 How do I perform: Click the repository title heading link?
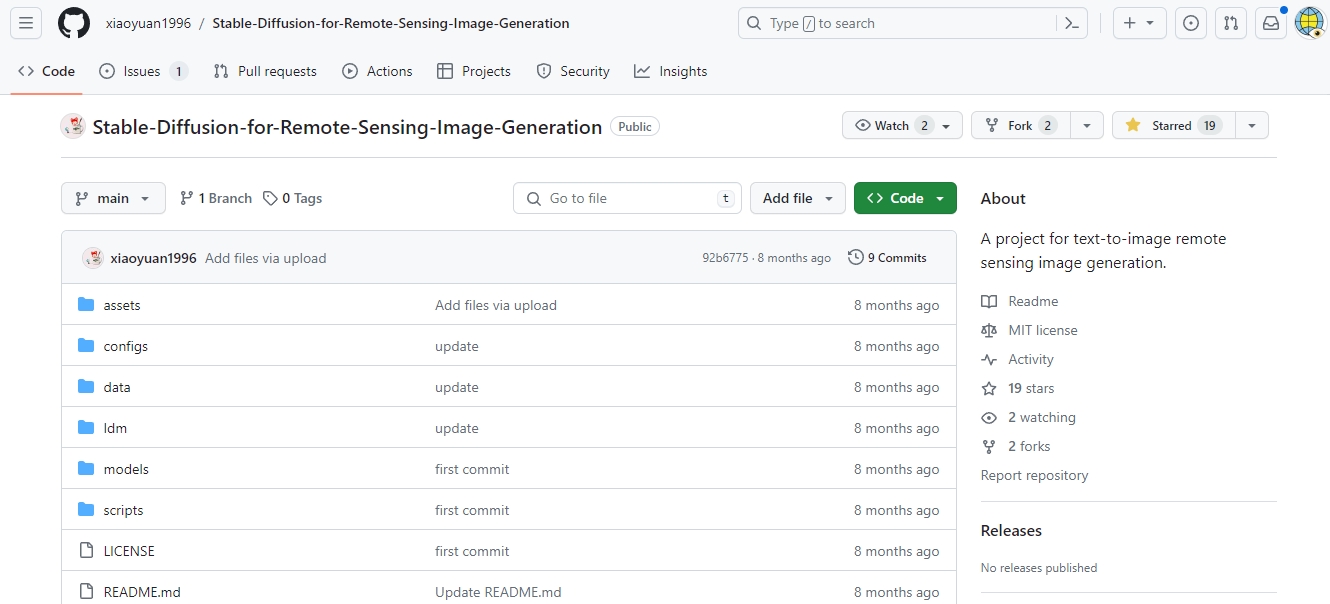pos(347,127)
